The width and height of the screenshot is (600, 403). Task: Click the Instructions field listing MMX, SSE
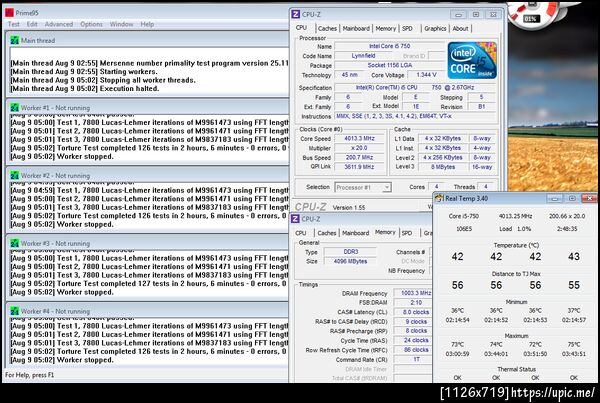415,116
